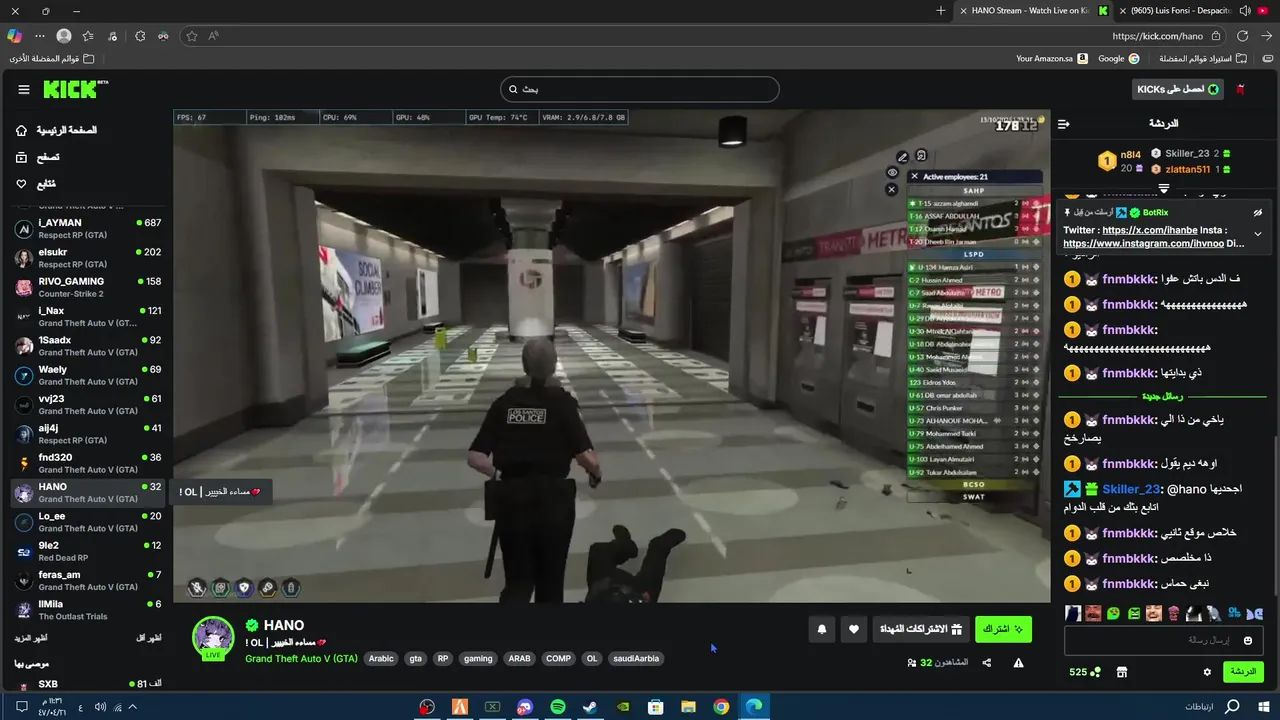This screenshot has width=1280, height=720.
Task: Click the green الدردشة chat send button
Action: [1243, 672]
